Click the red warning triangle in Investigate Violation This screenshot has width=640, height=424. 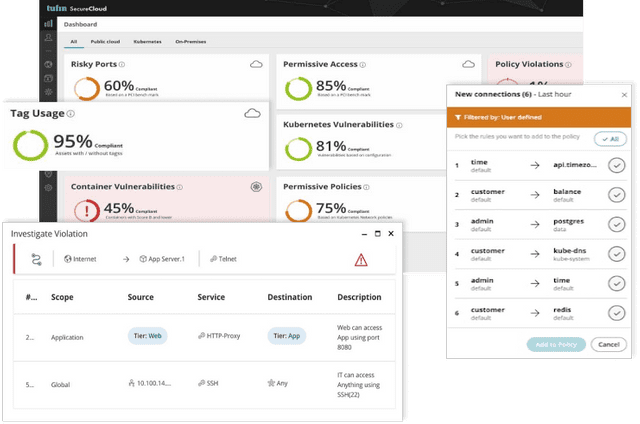(x=360, y=259)
